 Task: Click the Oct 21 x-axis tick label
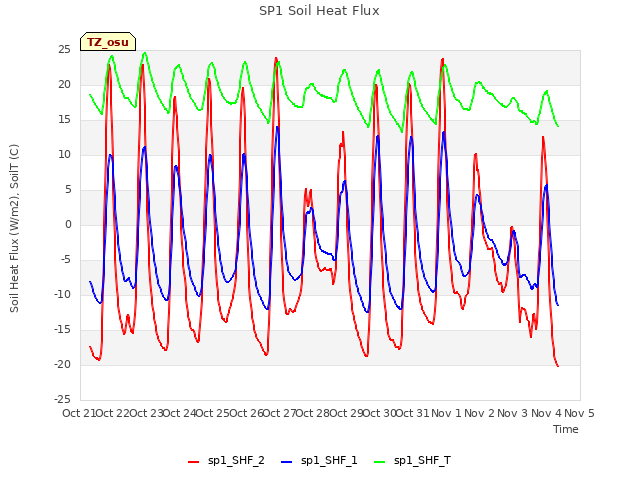(79, 413)
